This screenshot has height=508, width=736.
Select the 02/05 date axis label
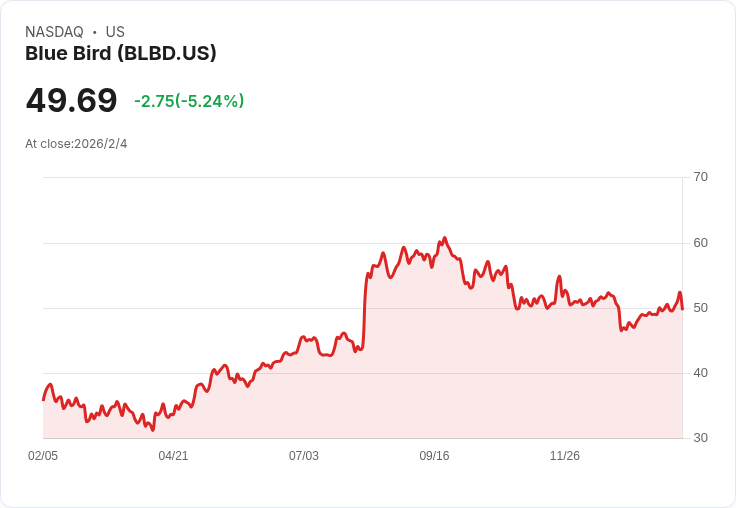point(43,455)
